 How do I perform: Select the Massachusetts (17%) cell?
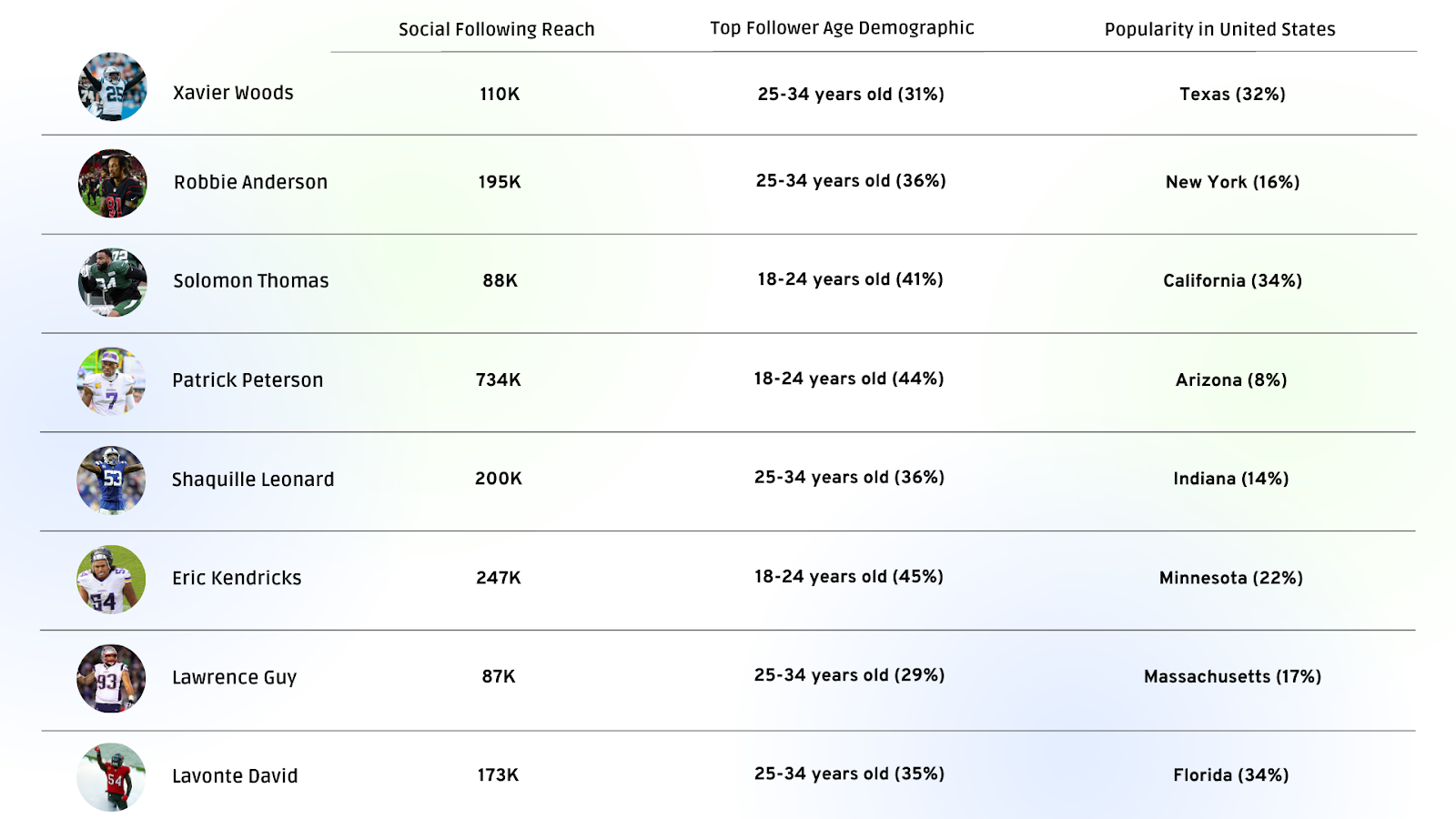click(1233, 676)
